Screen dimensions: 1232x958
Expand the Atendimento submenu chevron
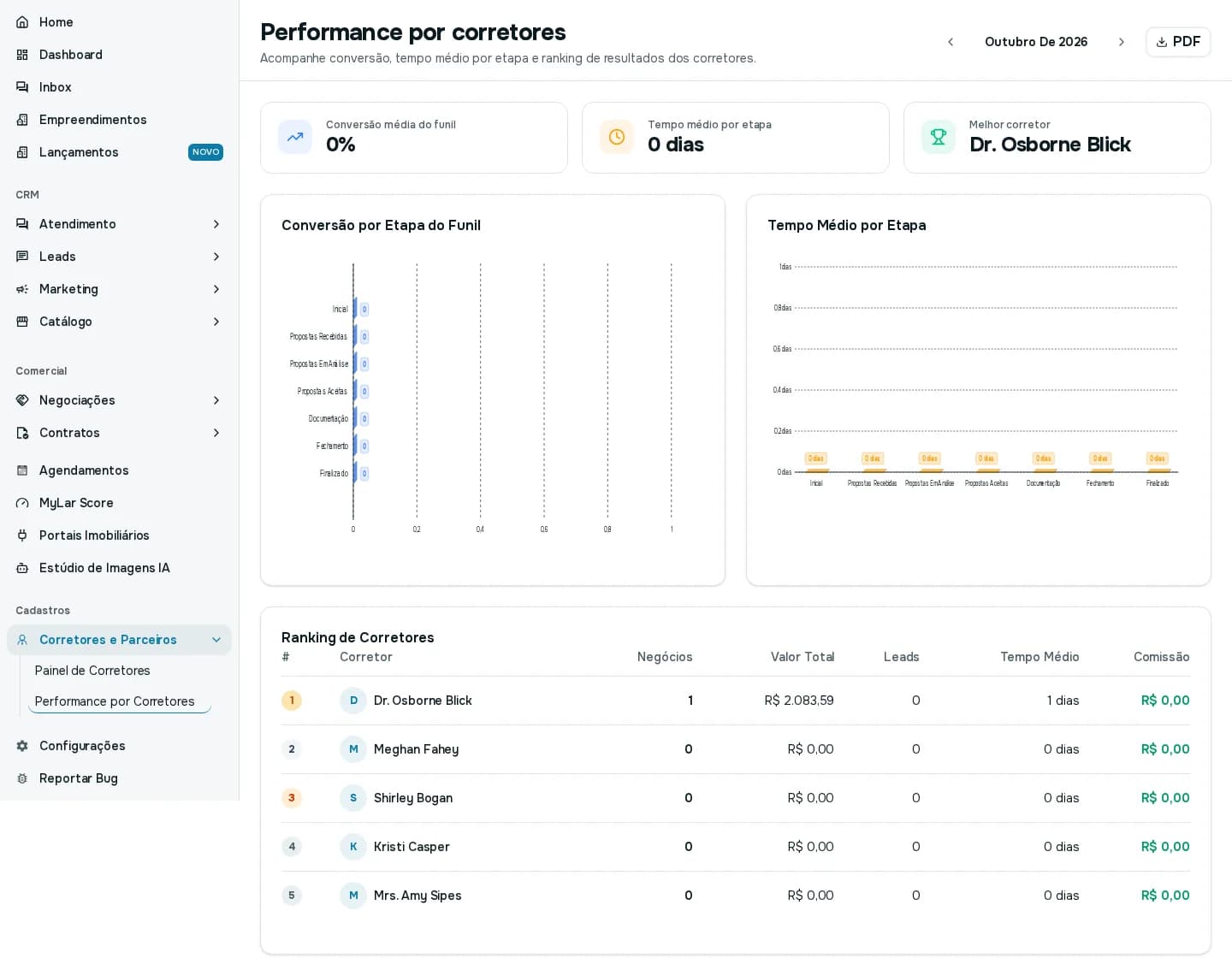coord(216,224)
